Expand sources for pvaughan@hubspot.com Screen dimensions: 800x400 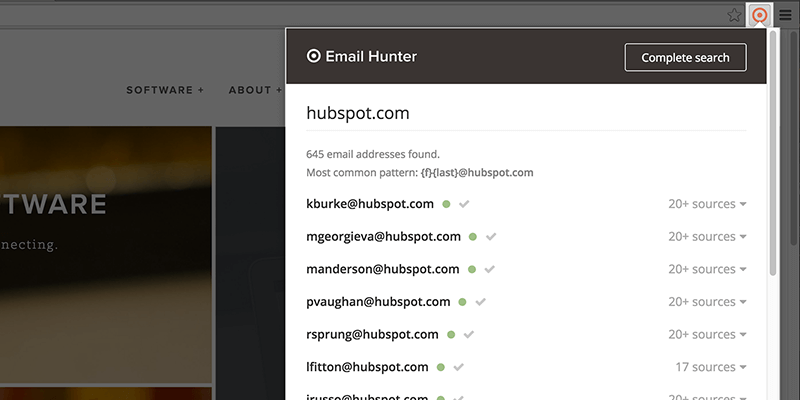click(707, 302)
